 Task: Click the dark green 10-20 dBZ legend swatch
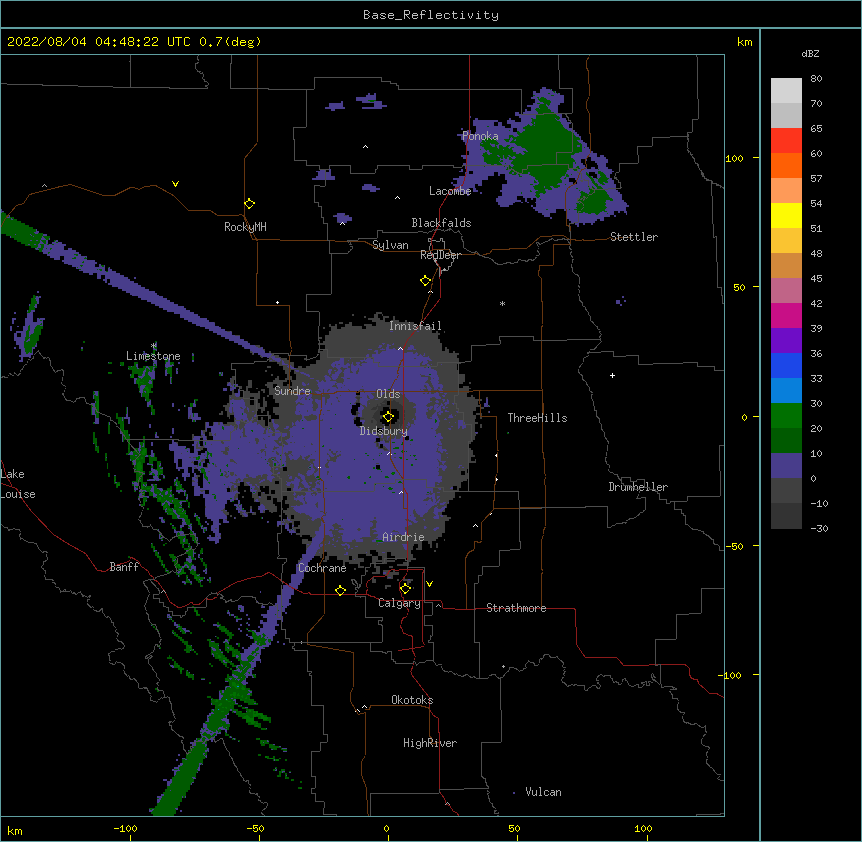[x=786, y=441]
